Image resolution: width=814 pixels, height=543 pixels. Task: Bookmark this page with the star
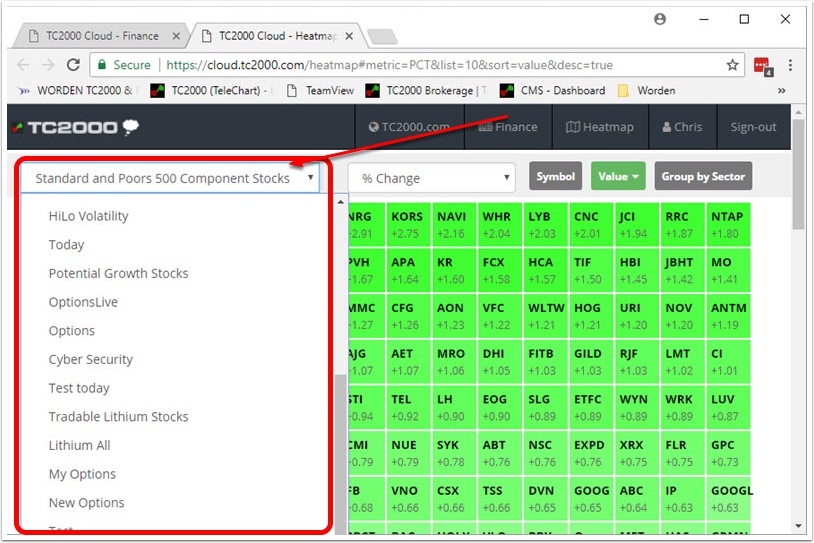732,65
